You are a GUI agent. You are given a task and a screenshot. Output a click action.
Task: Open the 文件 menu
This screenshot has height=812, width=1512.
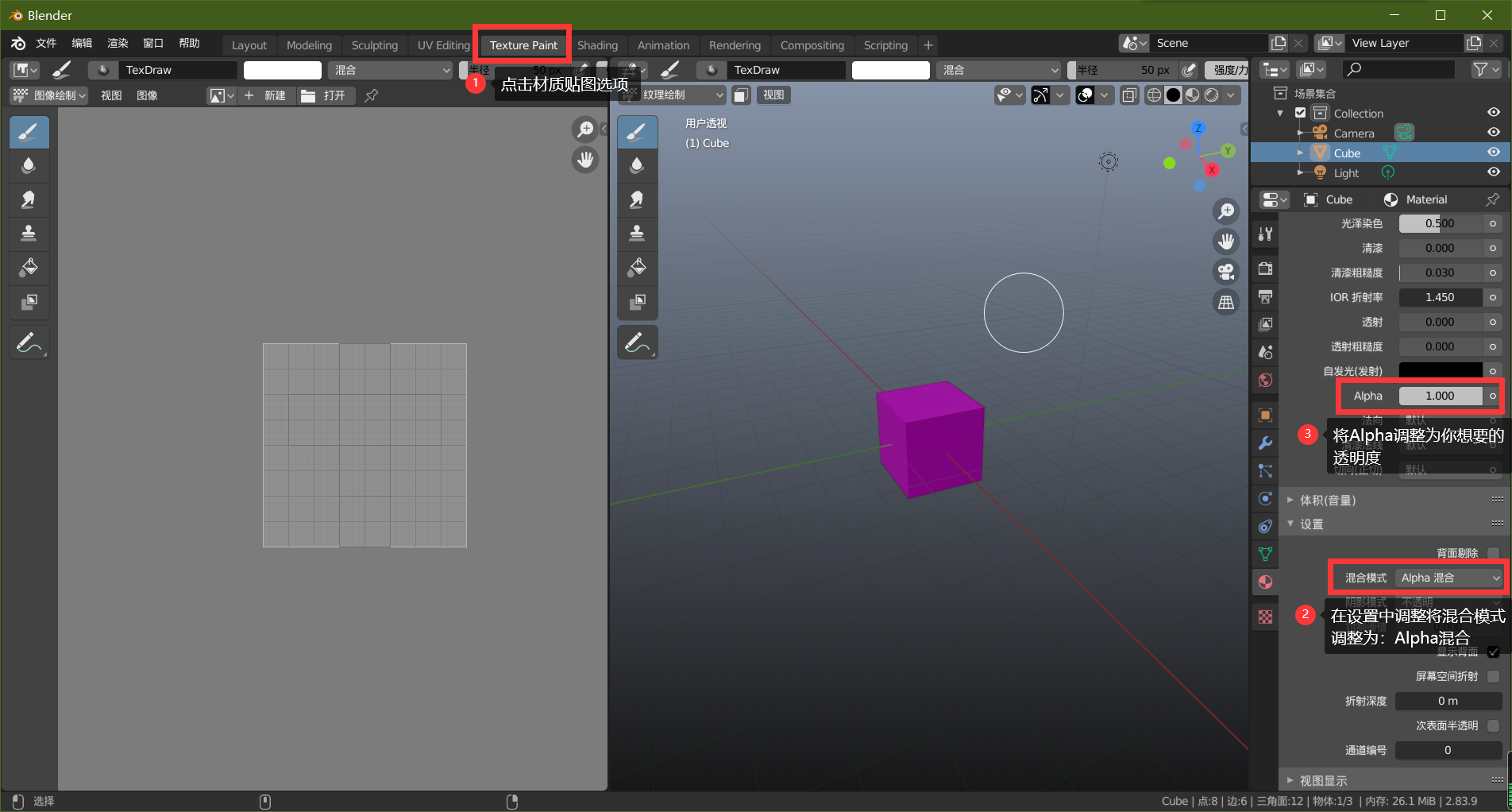pos(46,43)
